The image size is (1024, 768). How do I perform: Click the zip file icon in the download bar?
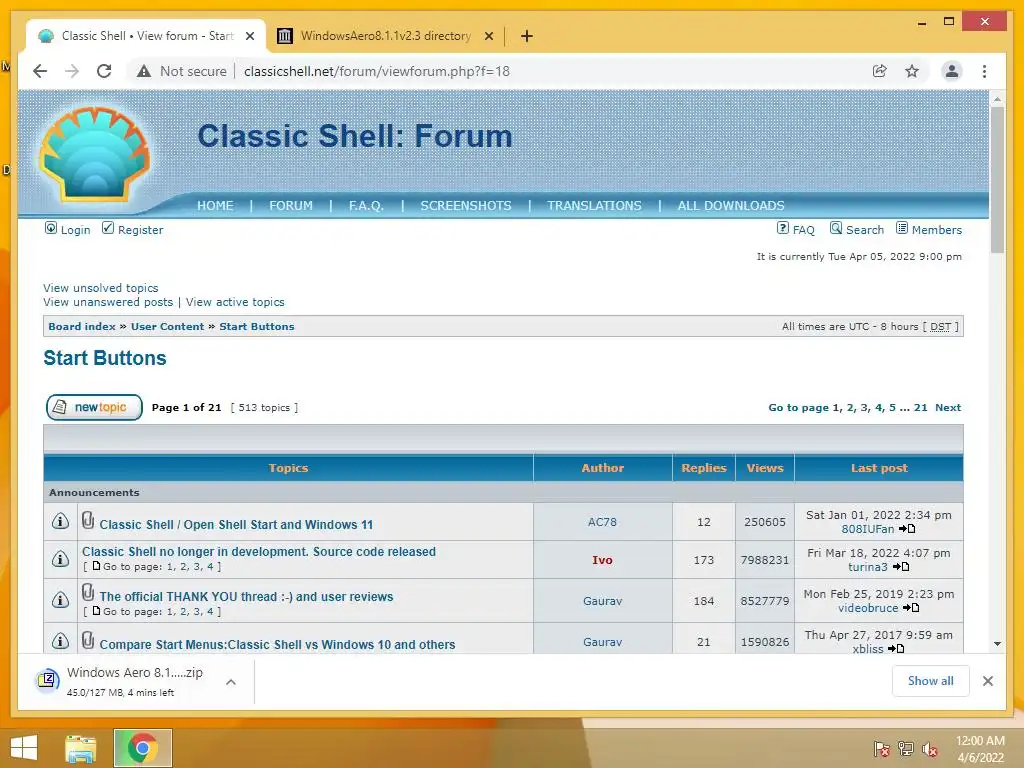click(47, 681)
